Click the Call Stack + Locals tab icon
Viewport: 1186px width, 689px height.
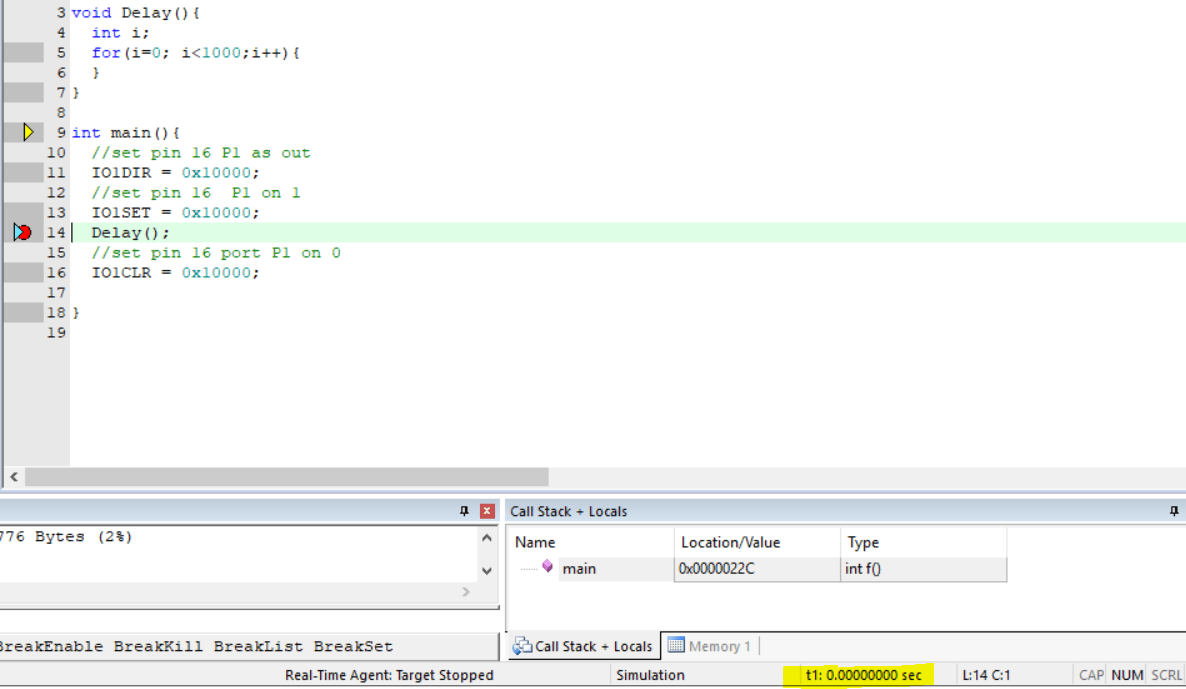click(521, 646)
